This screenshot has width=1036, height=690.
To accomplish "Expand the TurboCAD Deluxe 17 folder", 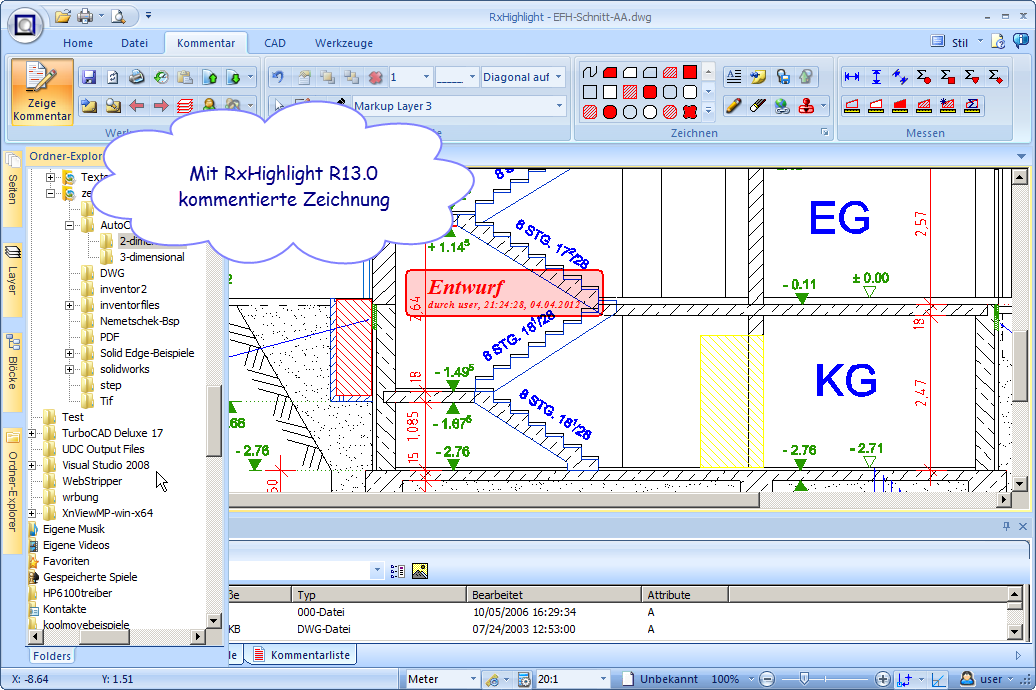I will pos(32,434).
